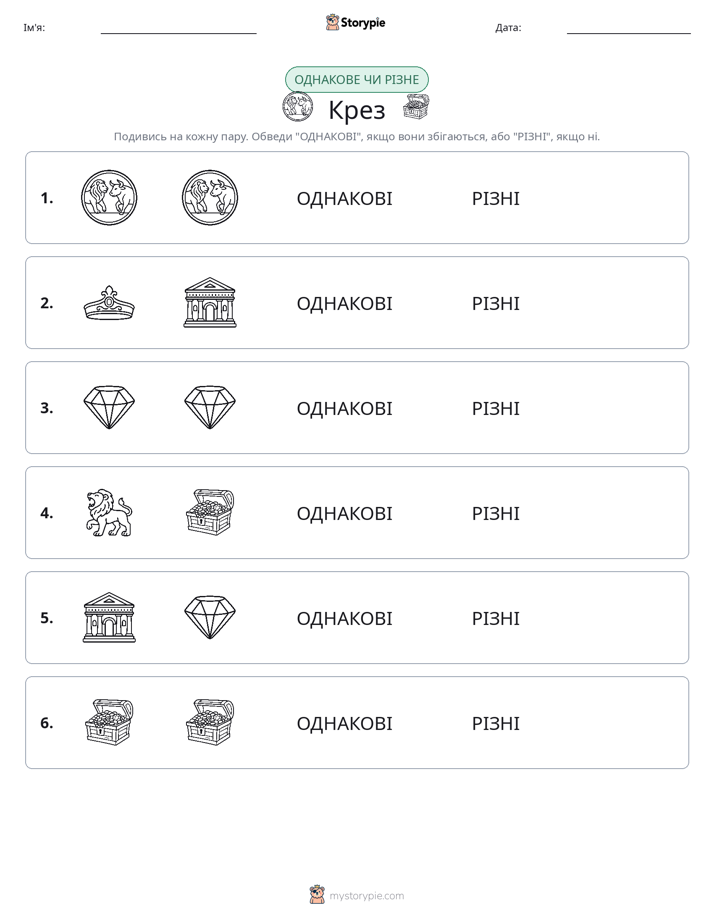Image resolution: width=714 pixels, height=924 pixels.
Task: Click the roaring lion icon in row 4
Action: click(109, 513)
